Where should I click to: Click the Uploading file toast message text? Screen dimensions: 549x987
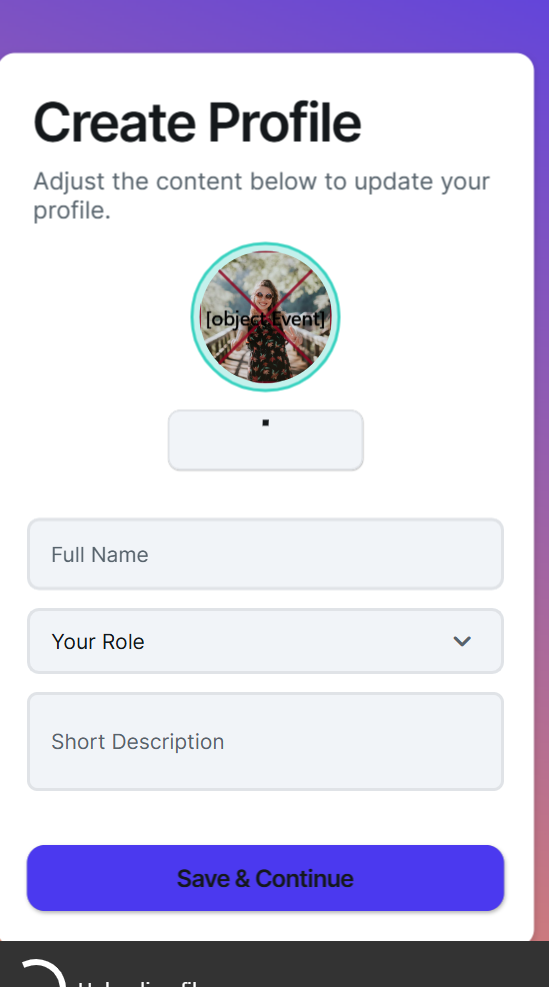[x=140, y=982]
